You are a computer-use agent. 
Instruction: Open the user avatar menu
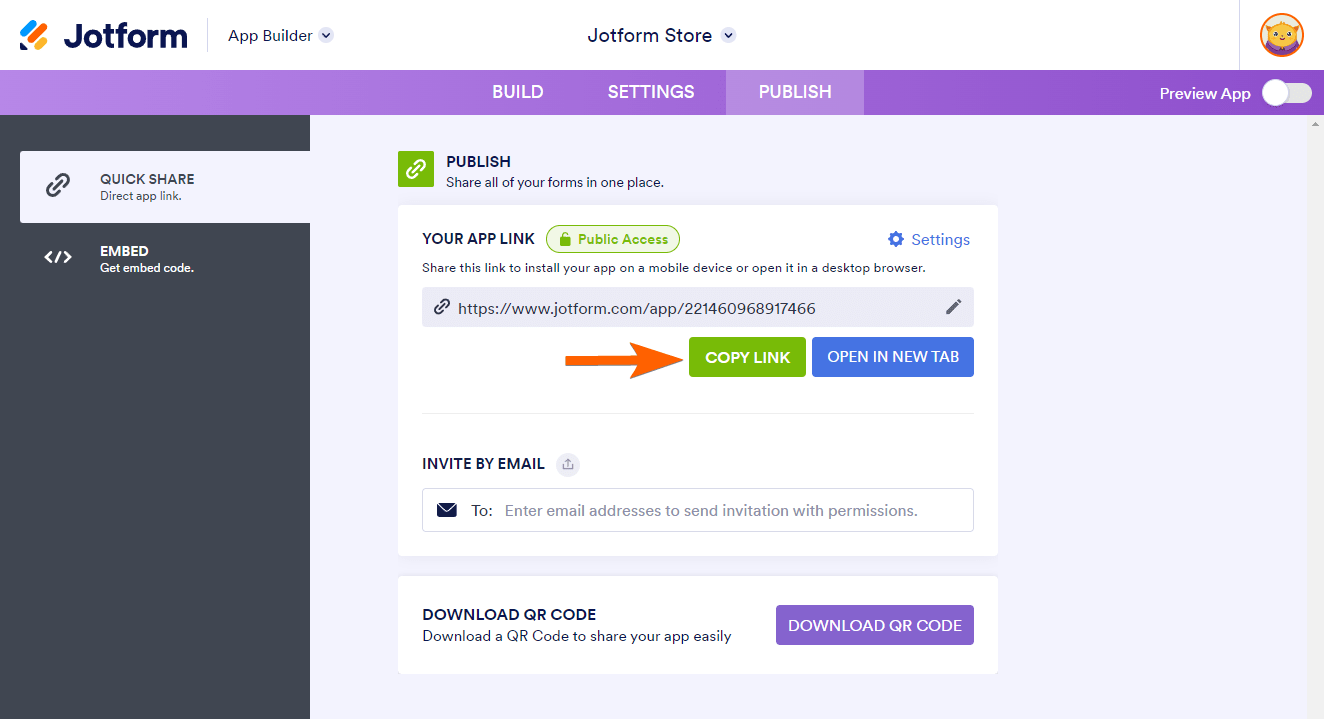(1281, 35)
